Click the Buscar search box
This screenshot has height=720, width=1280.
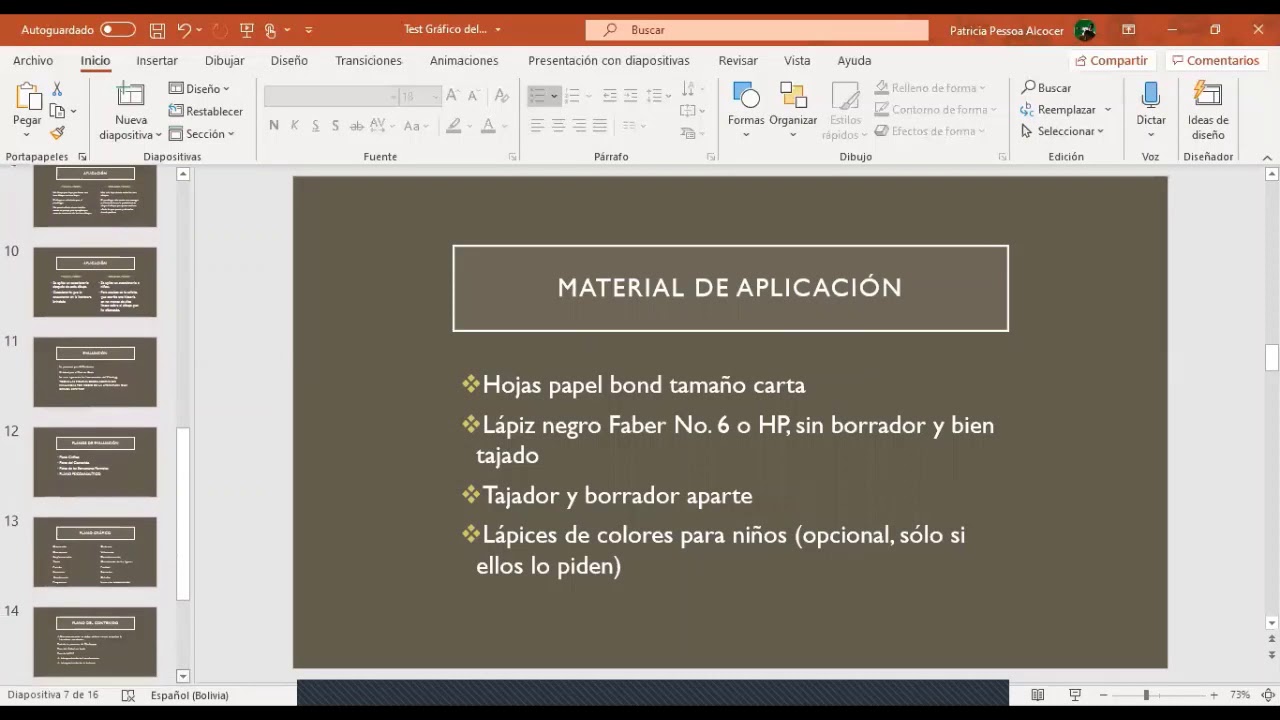click(x=757, y=30)
